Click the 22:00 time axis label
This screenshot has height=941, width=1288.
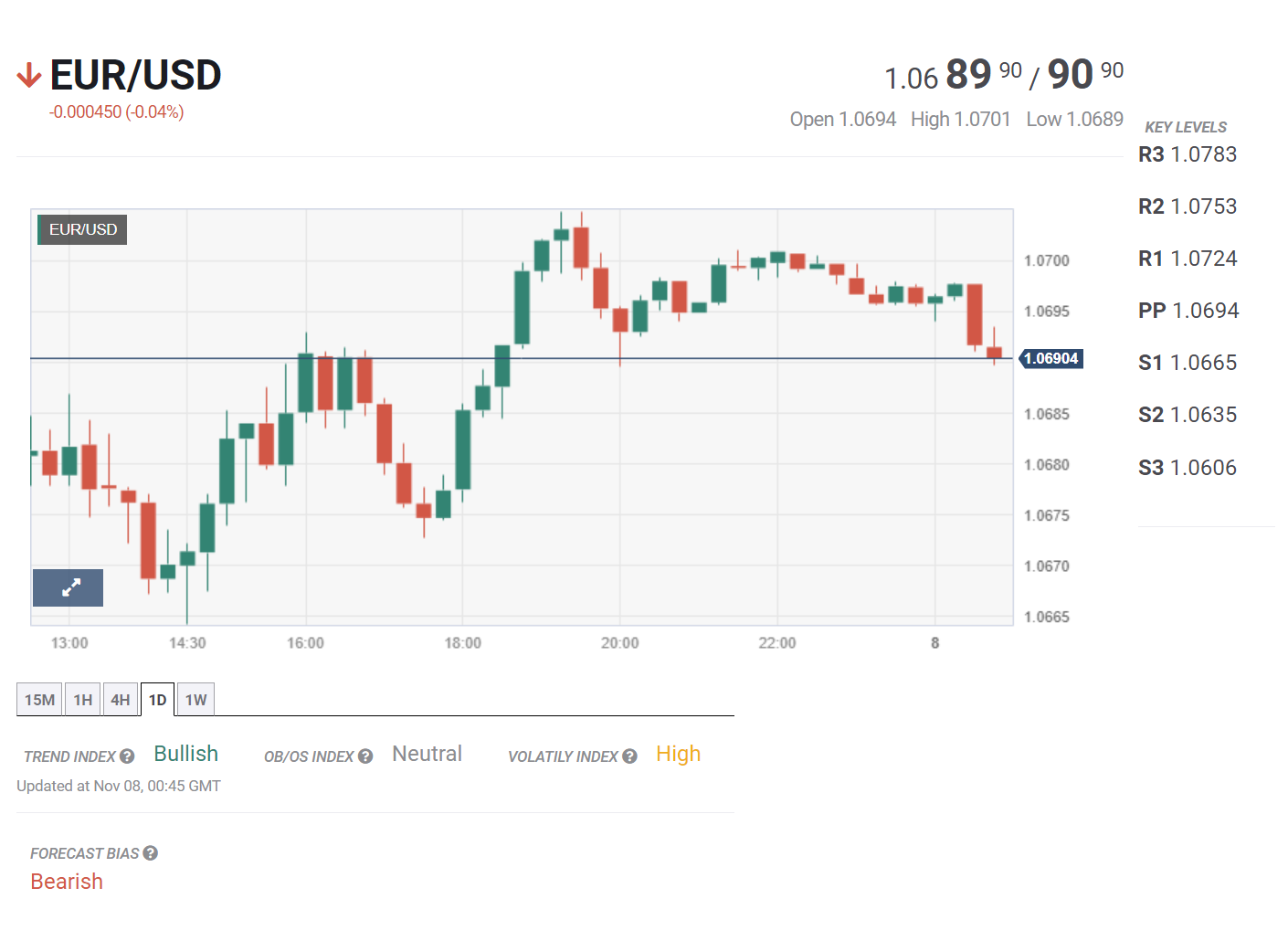click(777, 643)
